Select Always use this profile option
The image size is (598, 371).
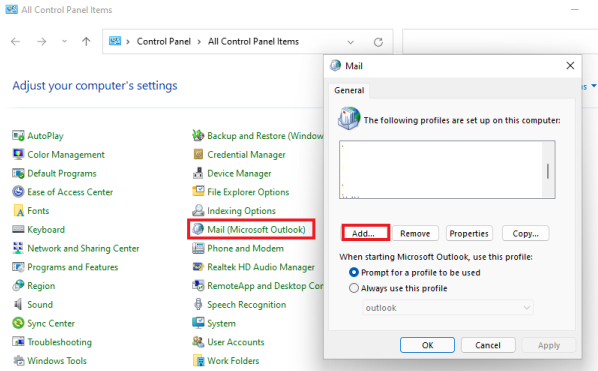[398, 288]
